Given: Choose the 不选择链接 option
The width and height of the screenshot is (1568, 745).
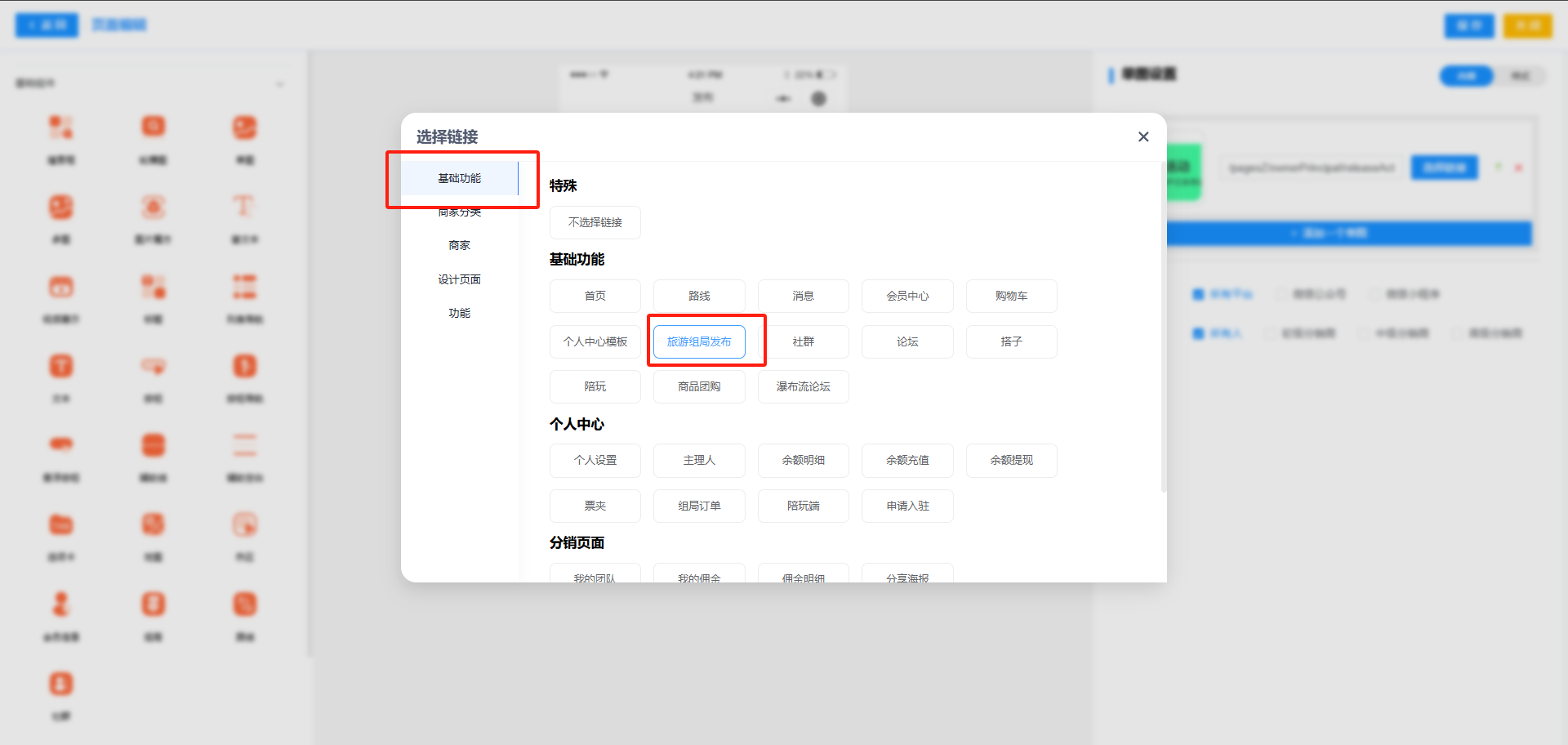Looking at the screenshot, I should [595, 222].
